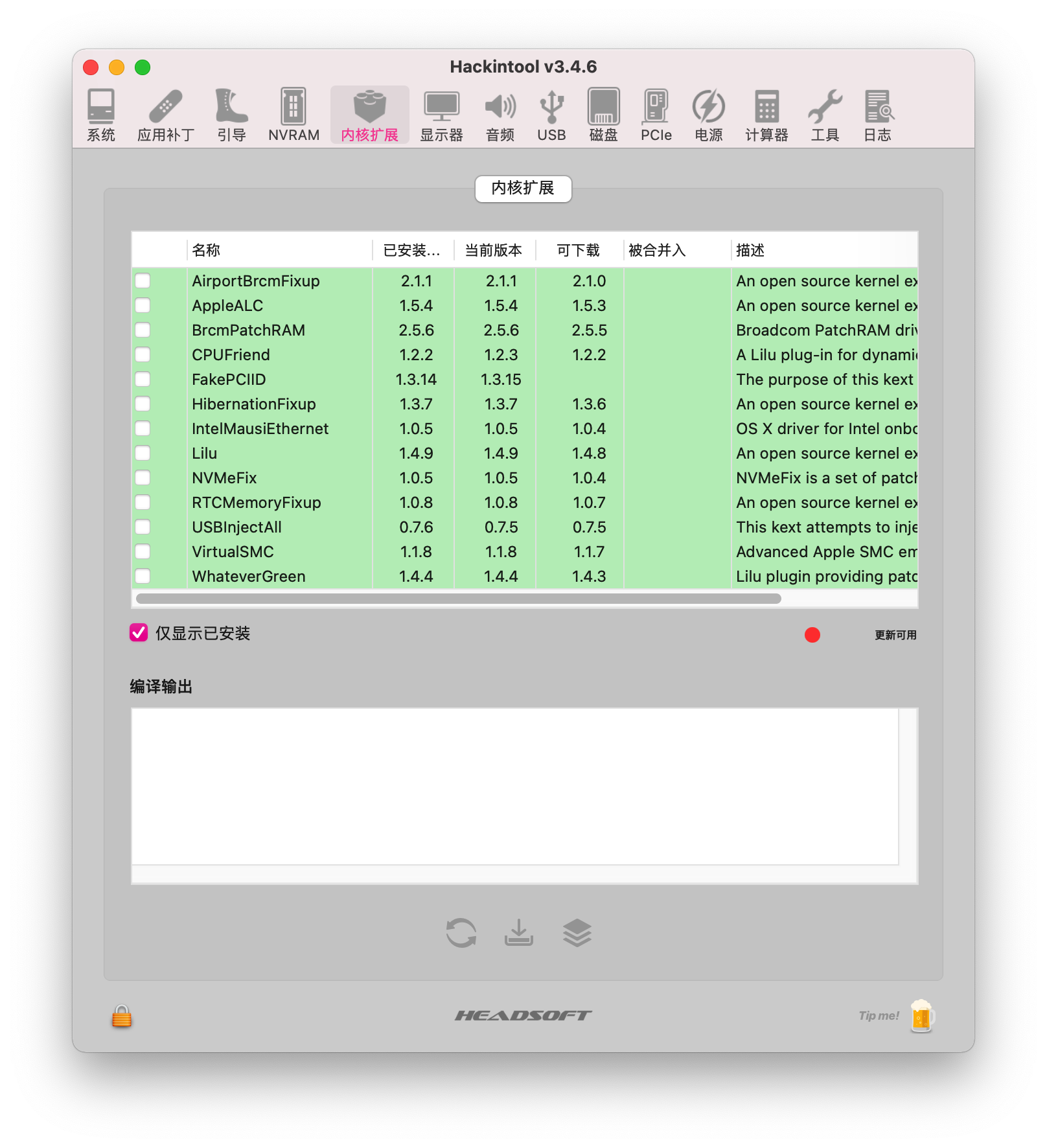Viewport: 1047px width, 1148px height.
Task: Check the WhateverGreen checkbox
Action: coord(143,576)
